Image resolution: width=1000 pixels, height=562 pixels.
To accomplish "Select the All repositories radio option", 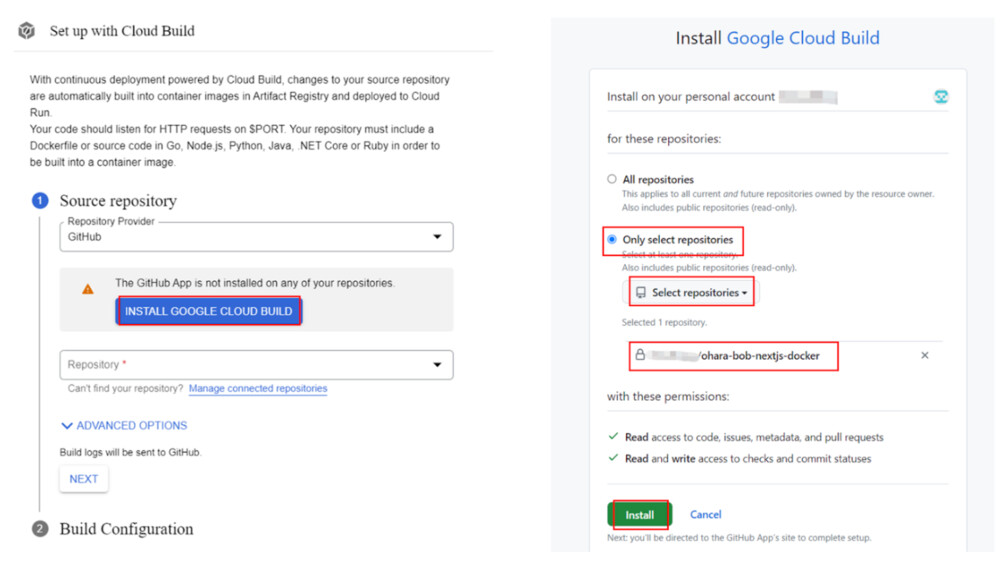I will point(612,180).
